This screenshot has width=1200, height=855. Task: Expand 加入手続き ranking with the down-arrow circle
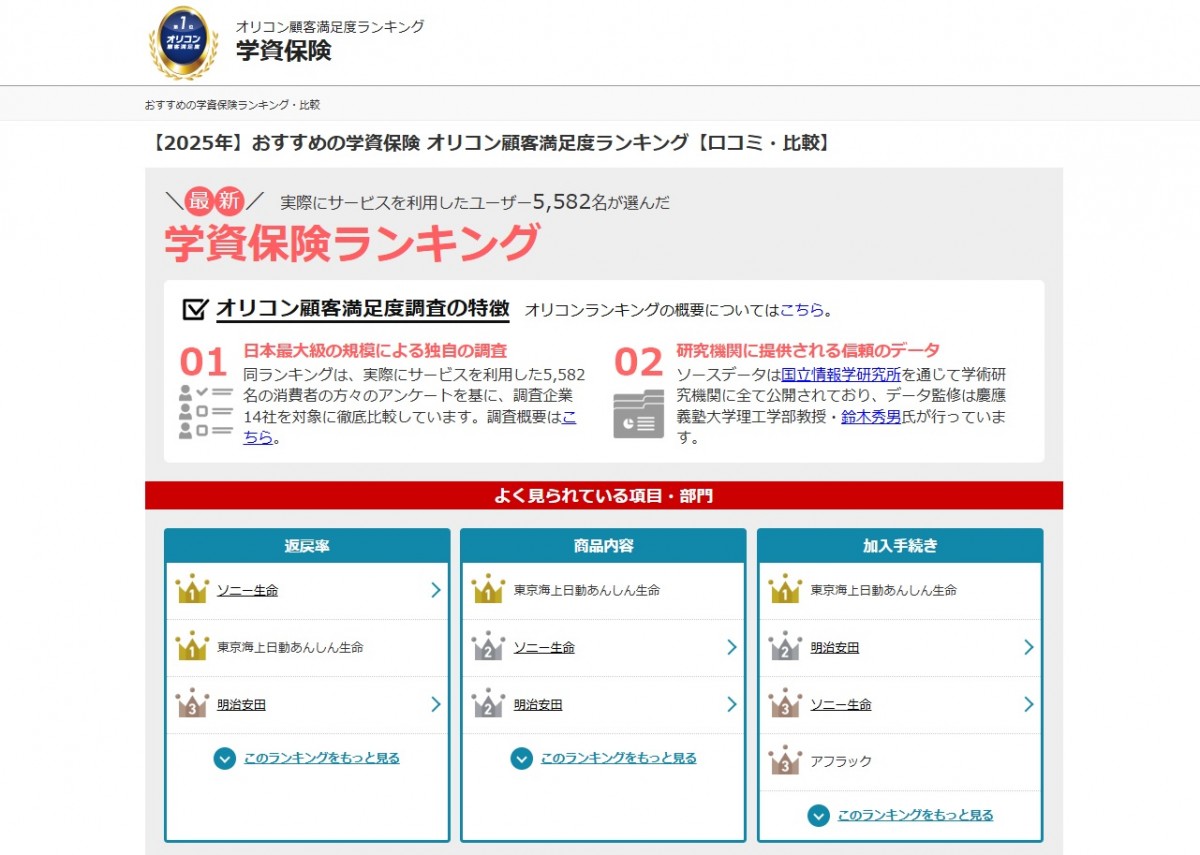(x=818, y=815)
